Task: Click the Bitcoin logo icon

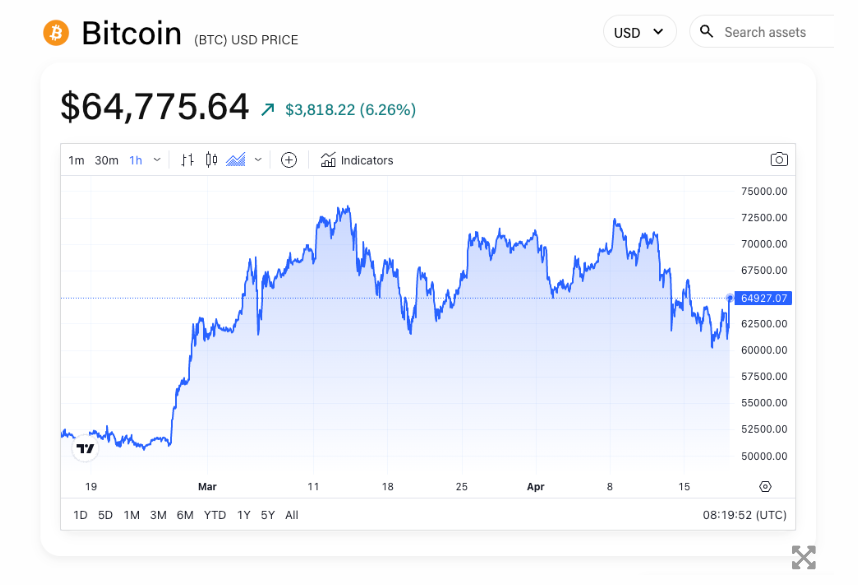Action: tap(56, 33)
